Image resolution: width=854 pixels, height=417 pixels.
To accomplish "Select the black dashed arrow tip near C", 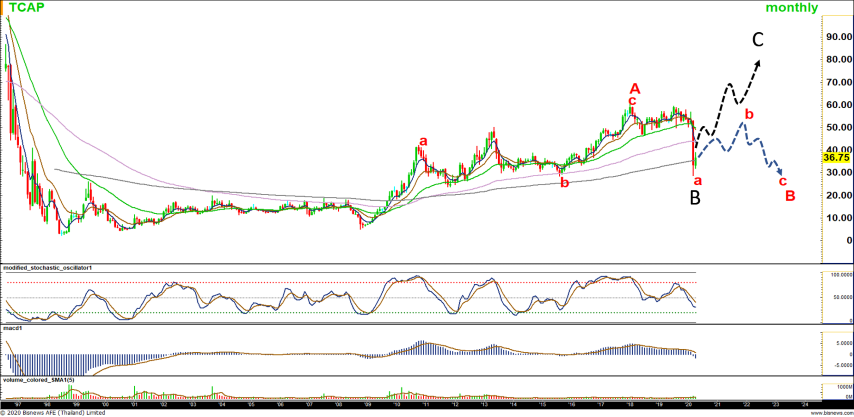I will tap(757, 63).
